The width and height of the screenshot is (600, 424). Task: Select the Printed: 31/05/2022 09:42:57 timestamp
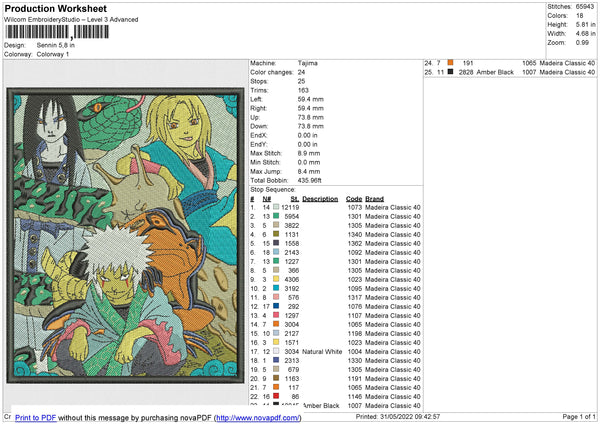pos(398,416)
